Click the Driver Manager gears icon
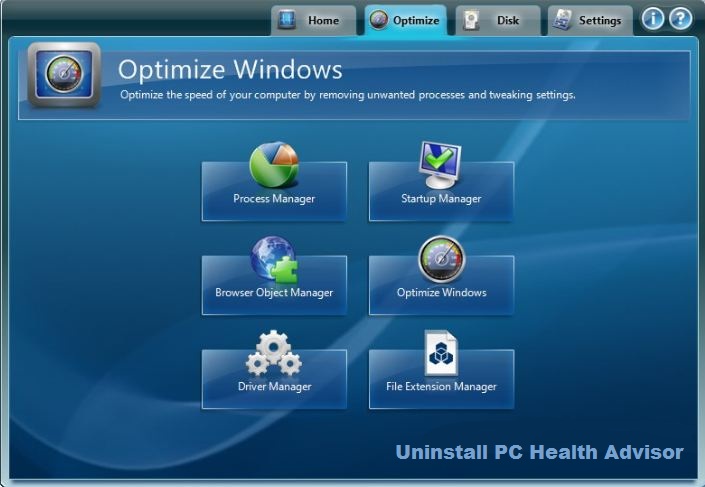This screenshot has width=705, height=487. pos(274,353)
